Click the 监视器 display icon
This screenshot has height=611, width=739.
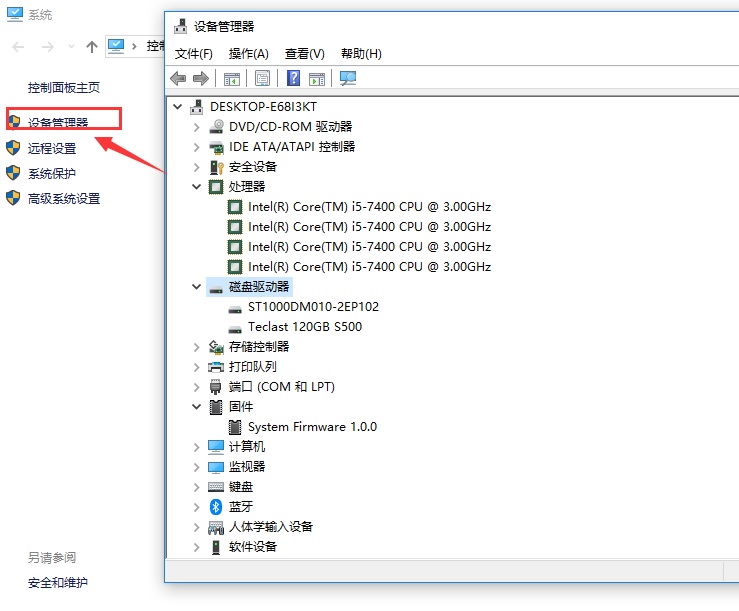pyautogui.click(x=216, y=467)
